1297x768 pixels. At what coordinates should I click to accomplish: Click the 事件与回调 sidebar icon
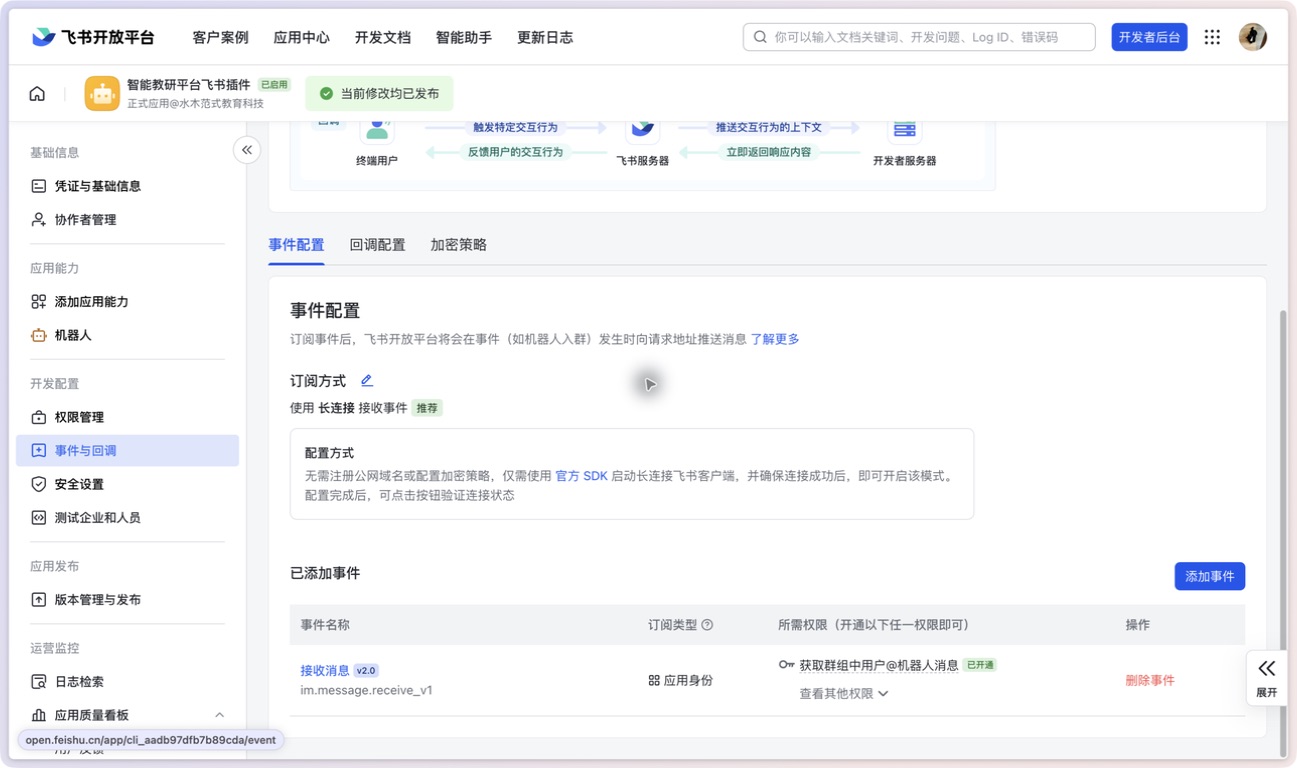(x=38, y=450)
